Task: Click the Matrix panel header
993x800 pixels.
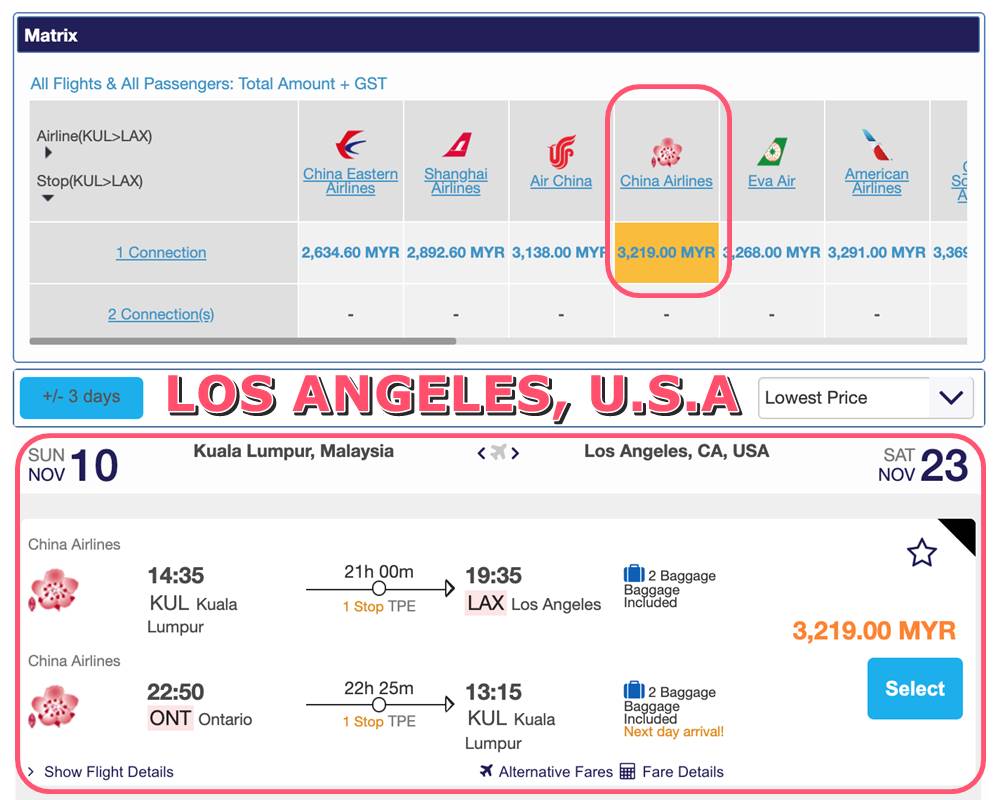Action: point(498,35)
